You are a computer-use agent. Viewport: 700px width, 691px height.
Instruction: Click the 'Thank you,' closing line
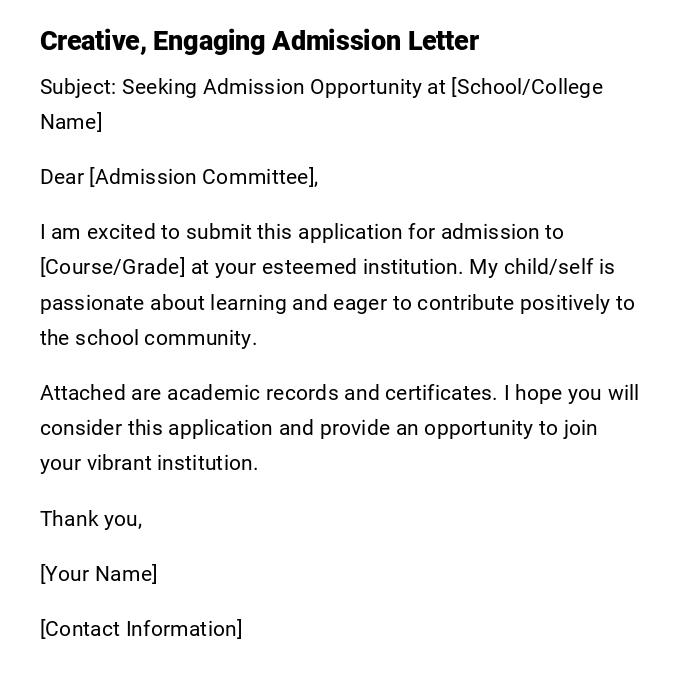(x=91, y=518)
